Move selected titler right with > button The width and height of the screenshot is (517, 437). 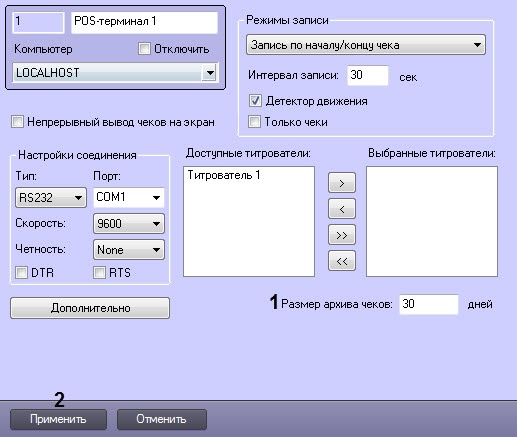[342, 183]
